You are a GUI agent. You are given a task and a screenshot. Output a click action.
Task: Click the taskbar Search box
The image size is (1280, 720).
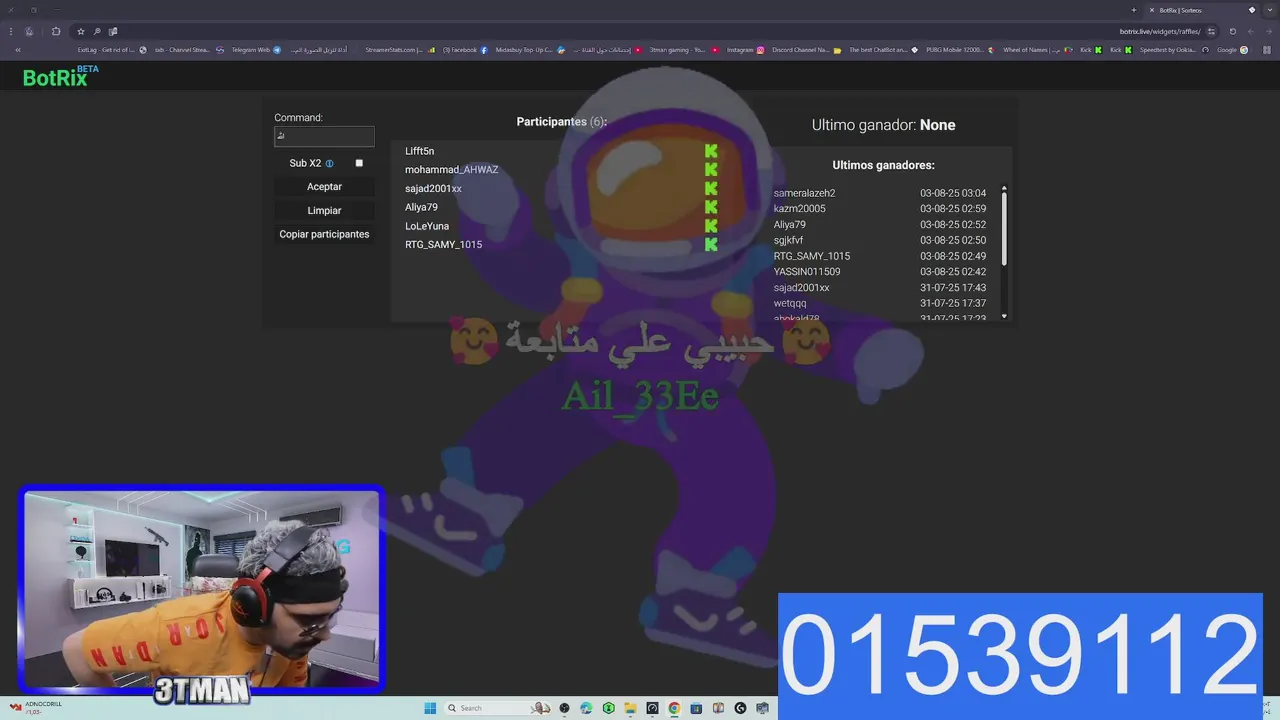498,708
